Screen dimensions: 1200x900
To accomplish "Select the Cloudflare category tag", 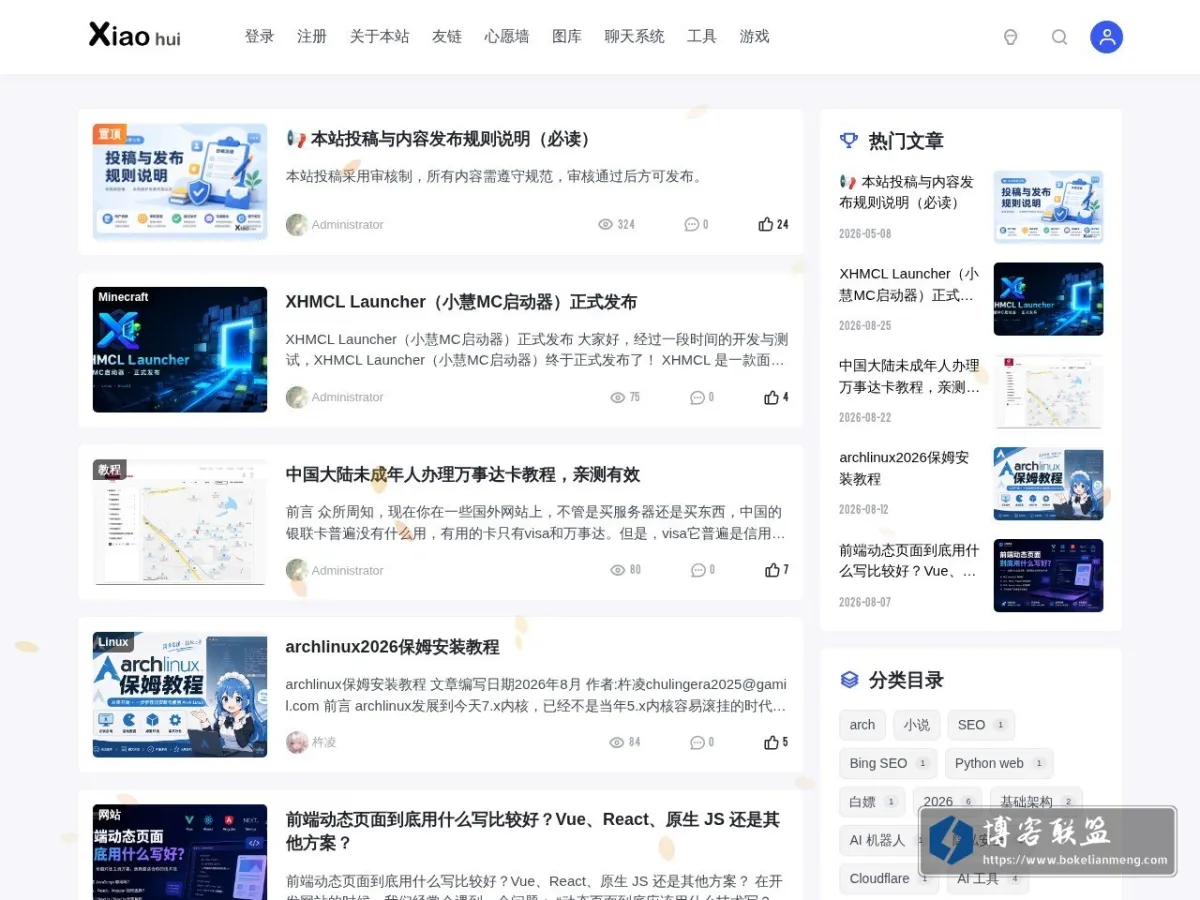I will click(x=890, y=878).
